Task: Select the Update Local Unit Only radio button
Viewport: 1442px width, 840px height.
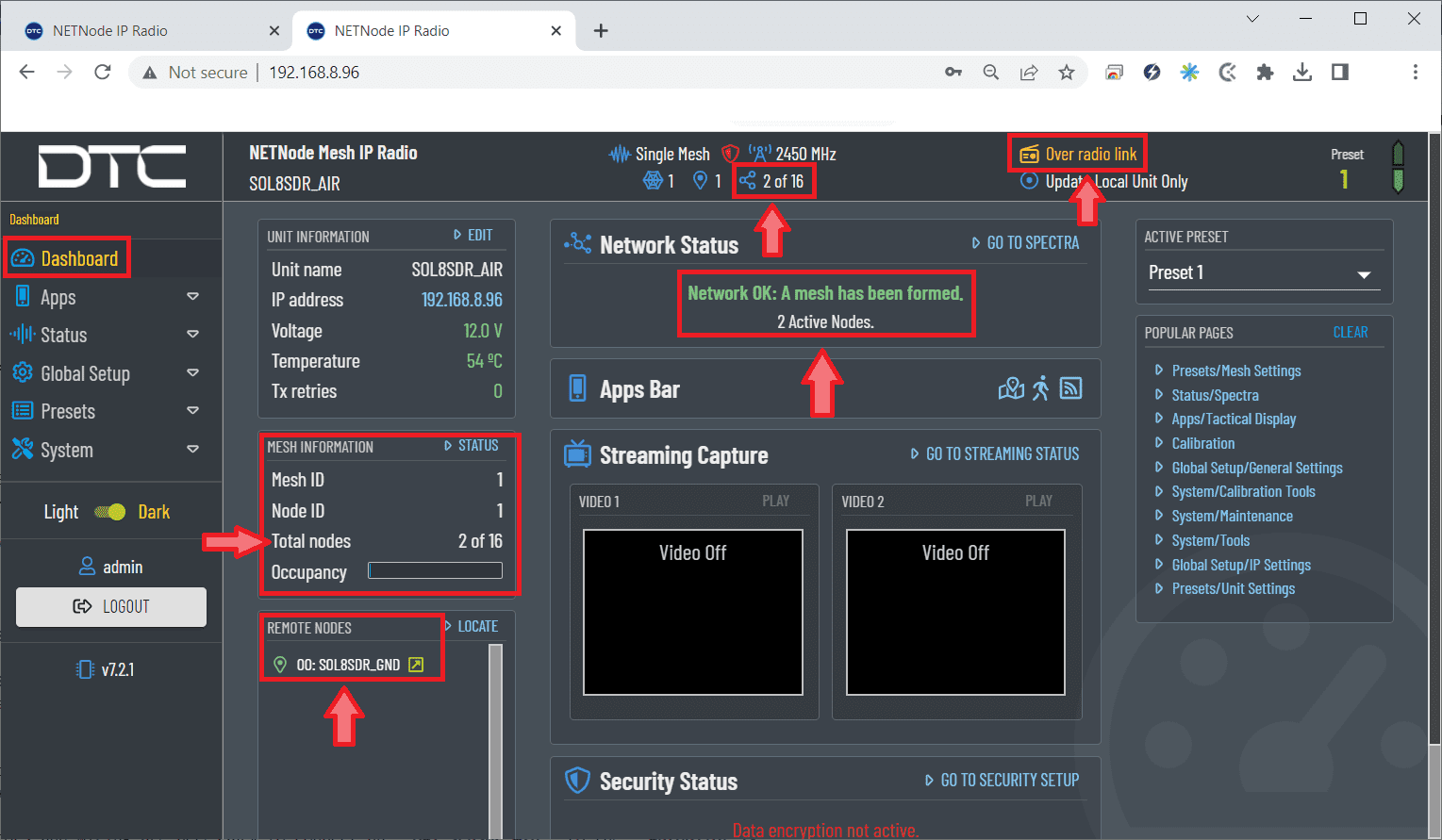Action: pyautogui.click(x=1030, y=181)
